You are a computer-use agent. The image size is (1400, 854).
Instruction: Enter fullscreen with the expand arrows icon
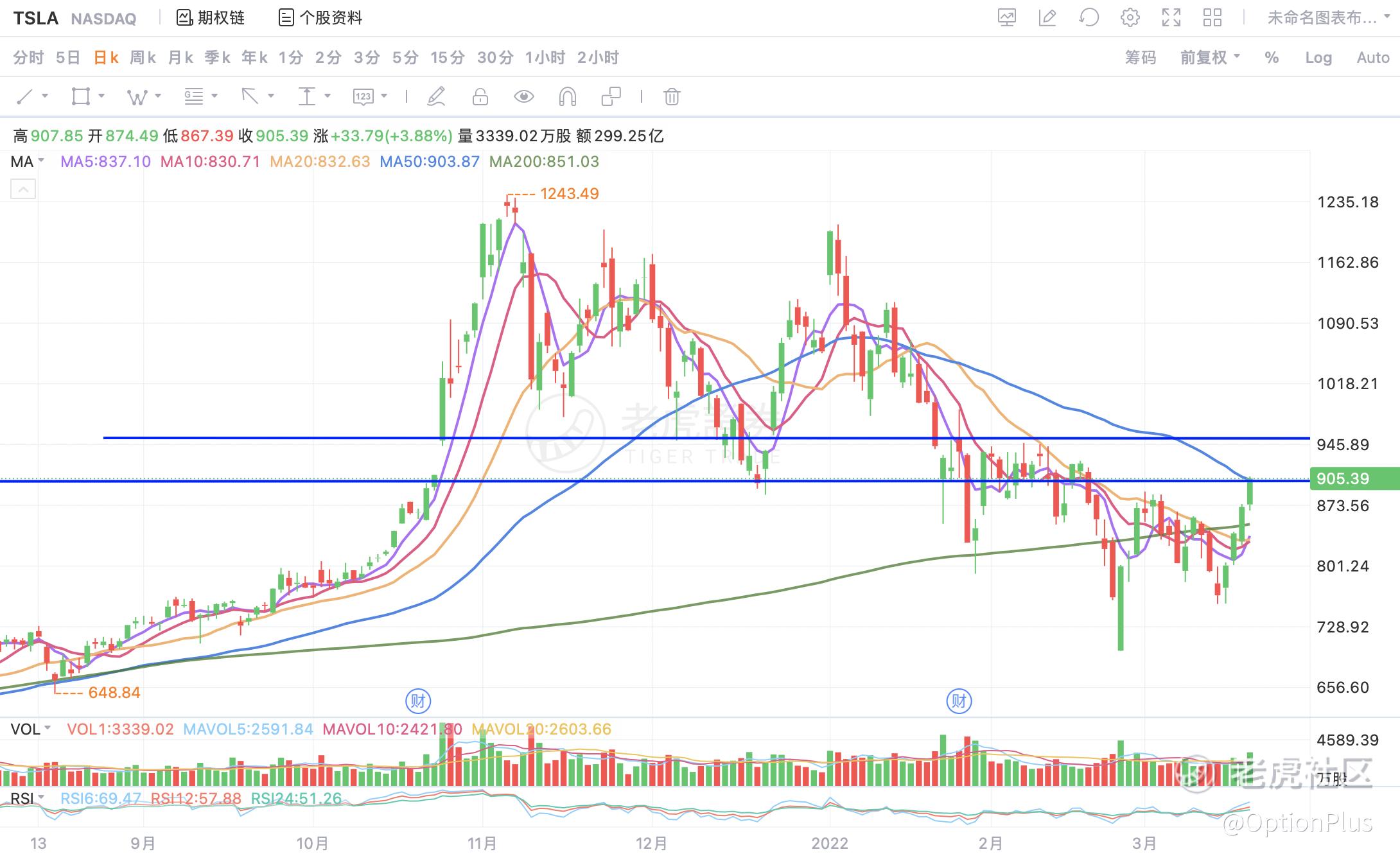tap(1171, 17)
